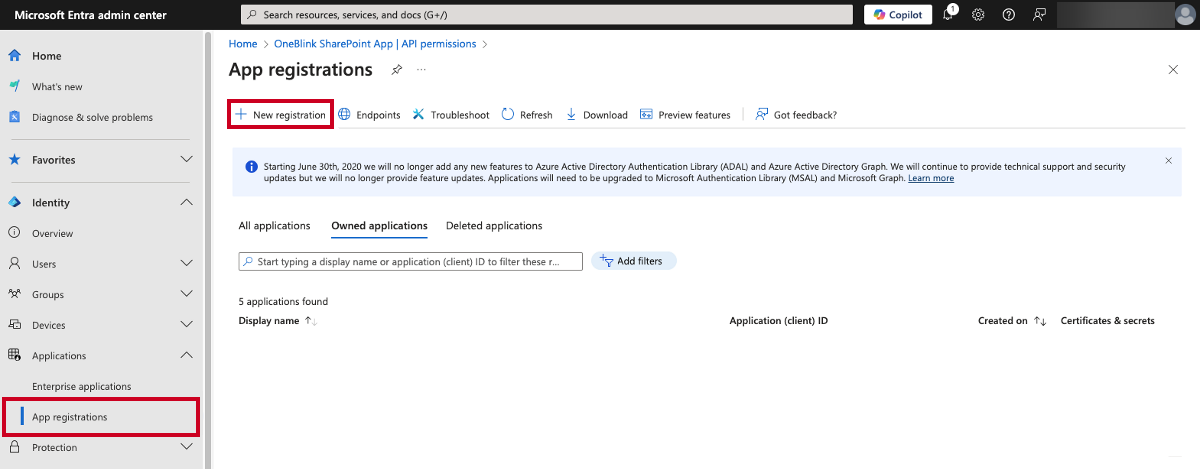This screenshot has height=469, width=1200.
Task: Open the Troubleshoot tool icon
Action: click(x=419, y=115)
